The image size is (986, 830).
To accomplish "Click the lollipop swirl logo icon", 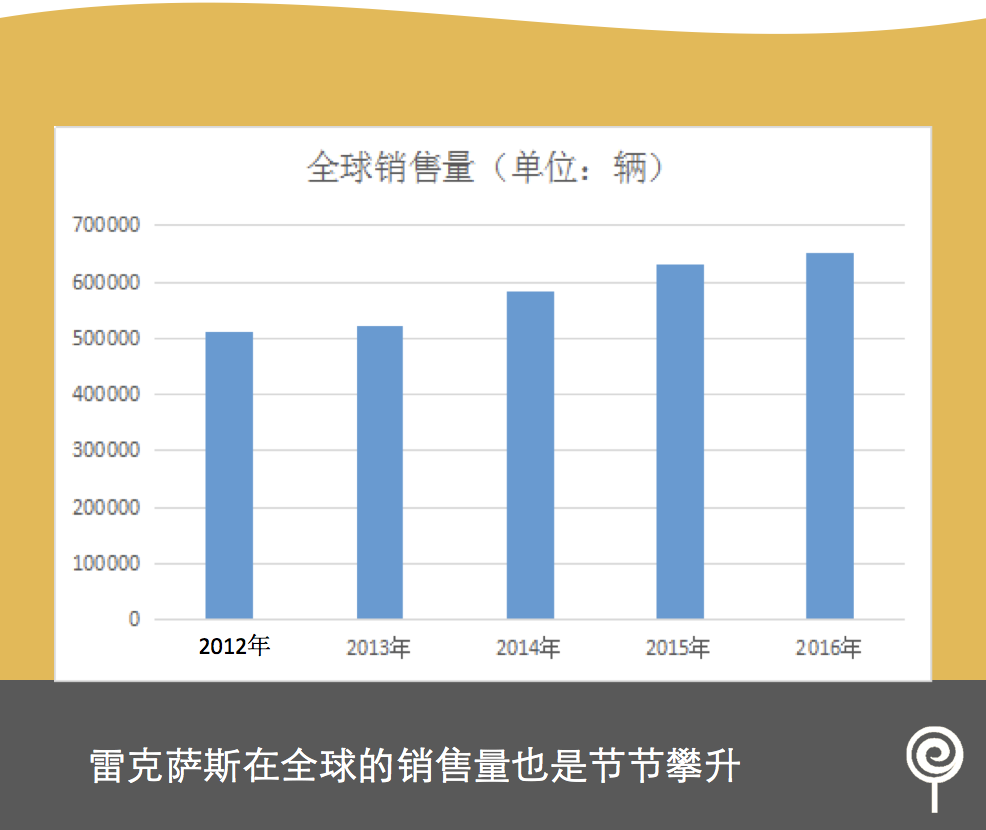I will click(x=934, y=769).
